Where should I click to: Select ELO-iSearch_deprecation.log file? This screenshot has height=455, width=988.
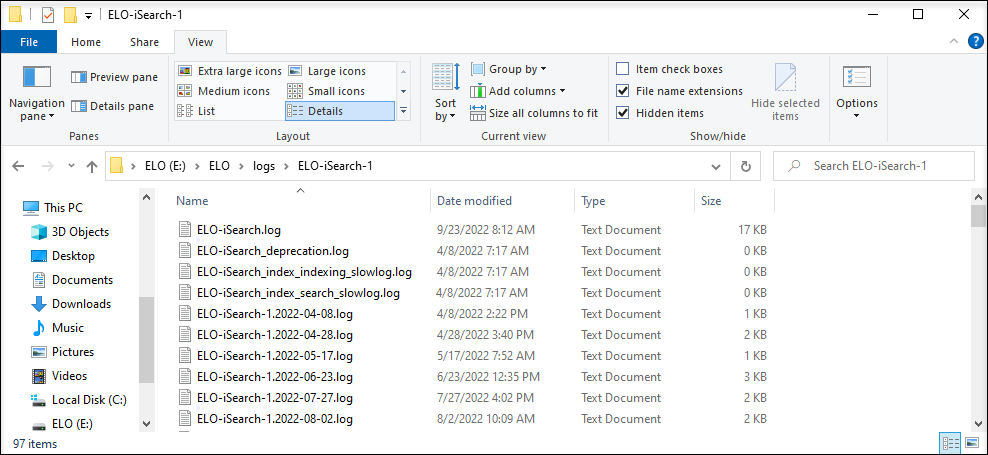point(273,251)
